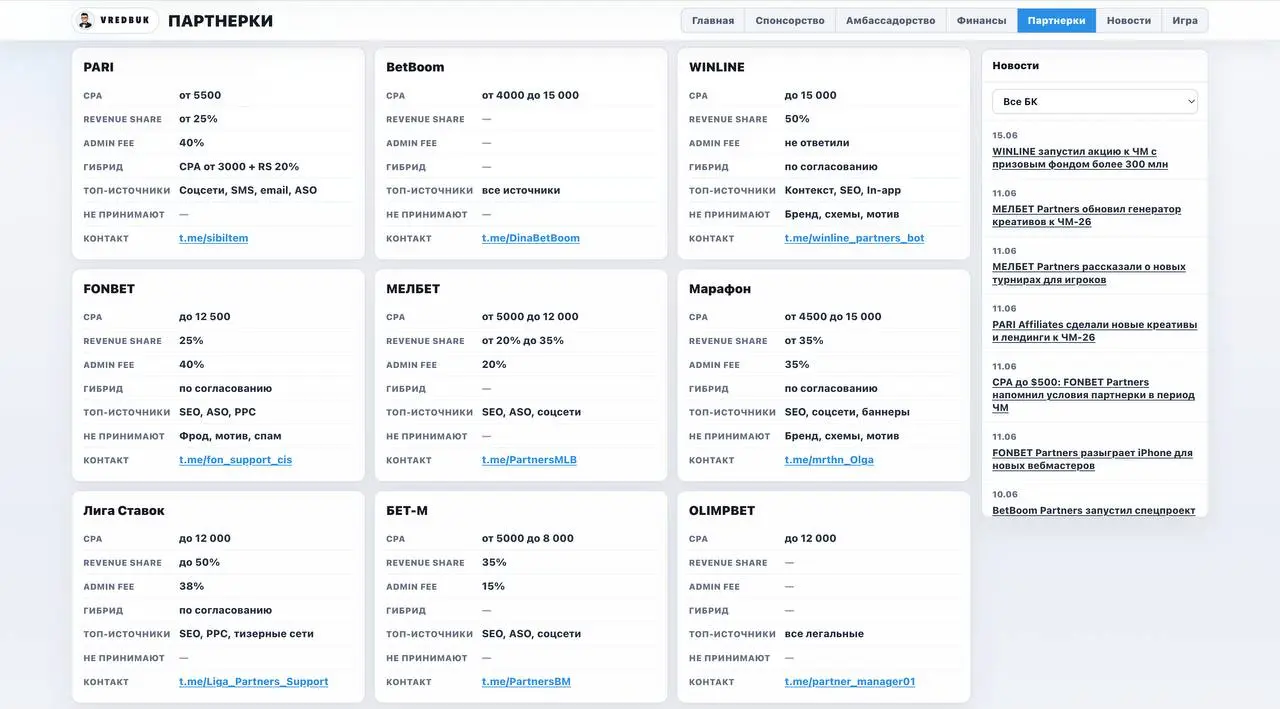Open WINLINE contact t.me/winline_partners_bot
The image size is (1280, 709).
coord(854,238)
